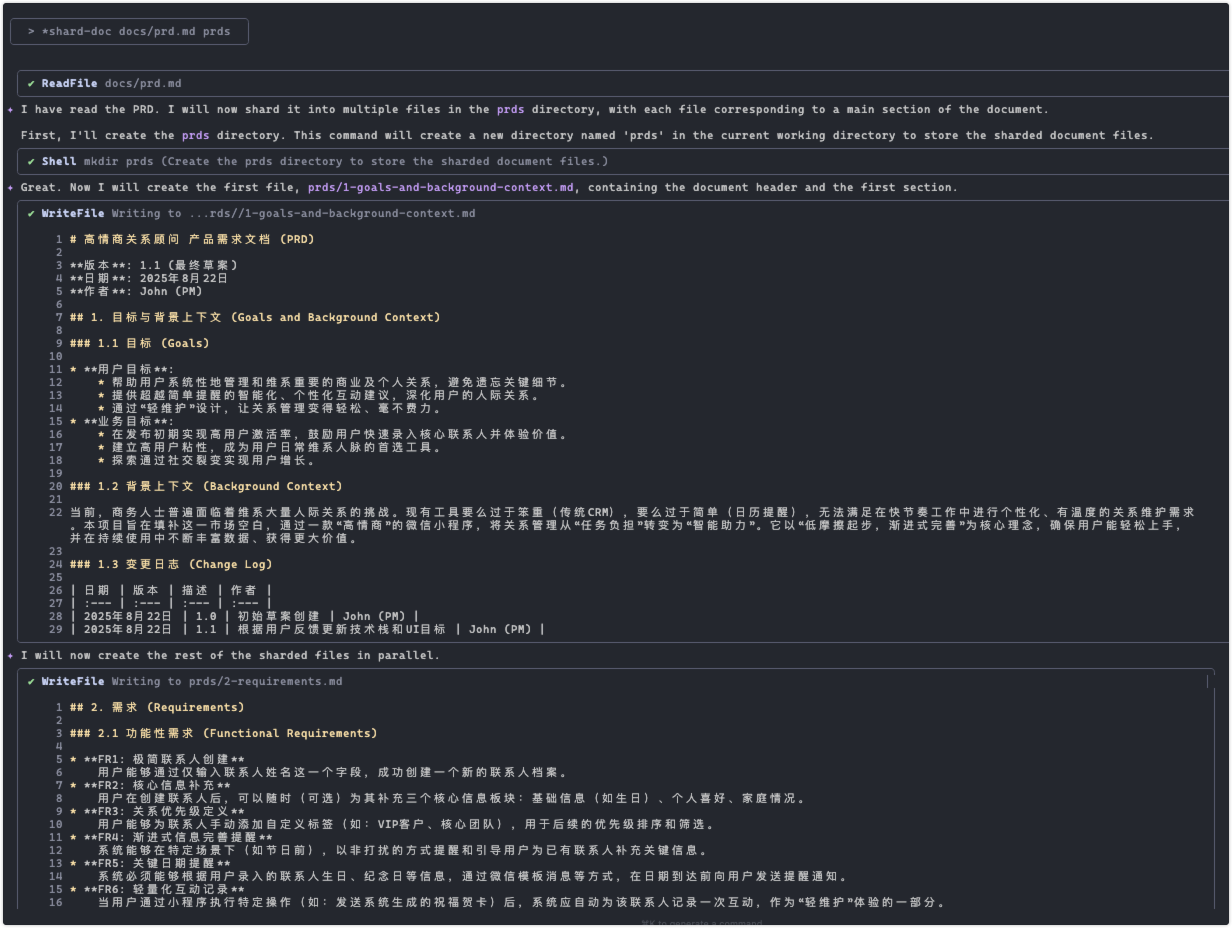Image resolution: width=1232 pixels, height=928 pixels.
Task: Click the green checkmark beside ReadFile
Action: [x=32, y=84]
